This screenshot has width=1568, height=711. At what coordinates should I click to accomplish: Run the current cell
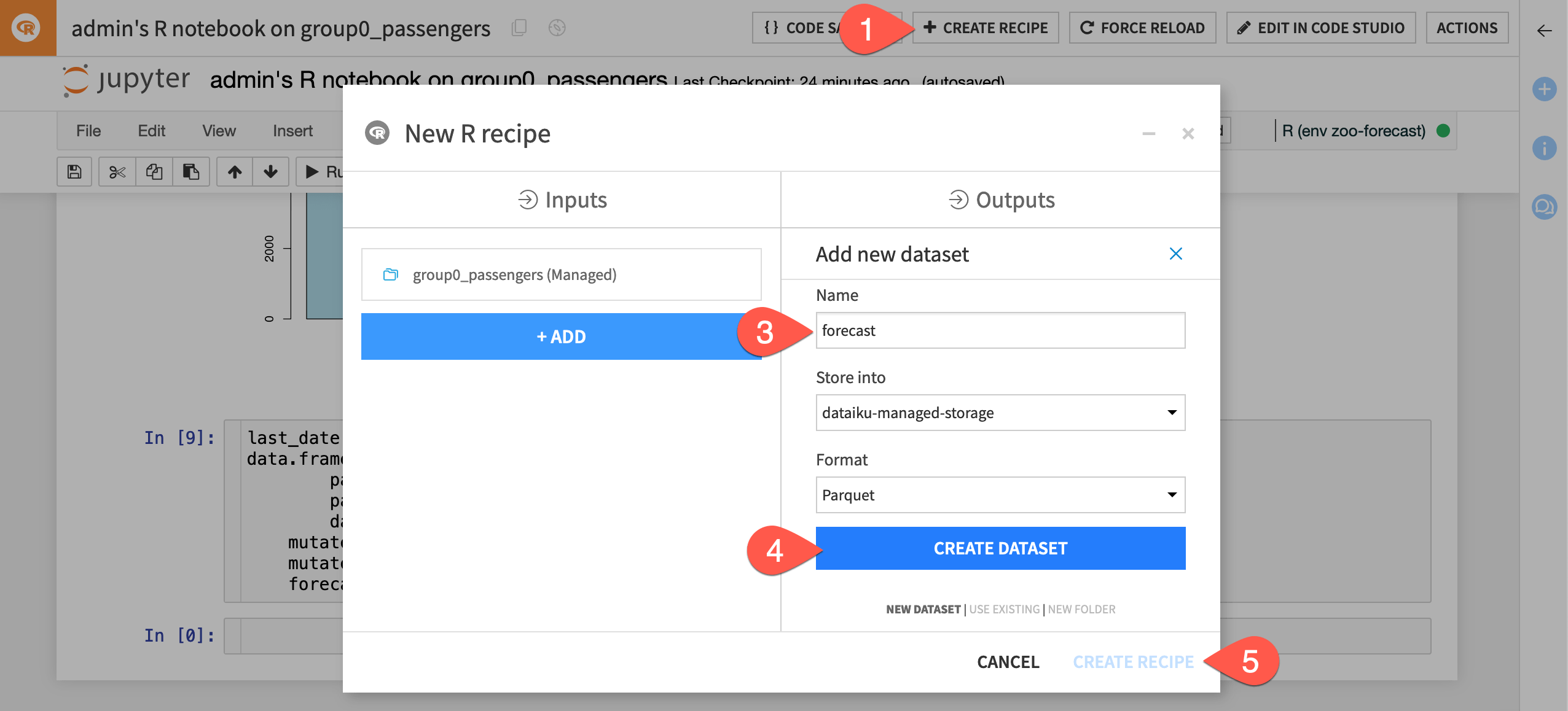point(312,172)
